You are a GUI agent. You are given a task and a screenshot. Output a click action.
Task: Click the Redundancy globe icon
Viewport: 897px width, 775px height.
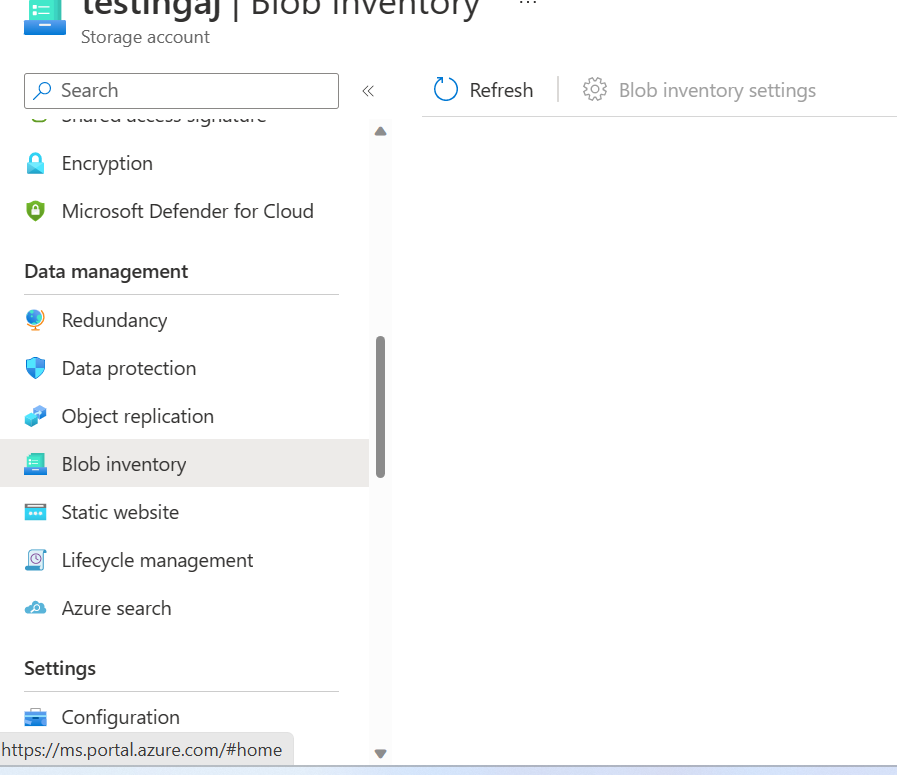click(x=36, y=320)
